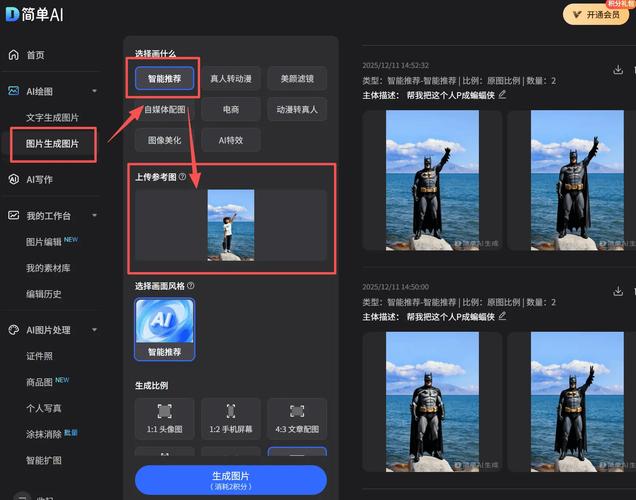Collapse the AI图片处理 menu arrow
636x500 pixels.
(x=94, y=330)
